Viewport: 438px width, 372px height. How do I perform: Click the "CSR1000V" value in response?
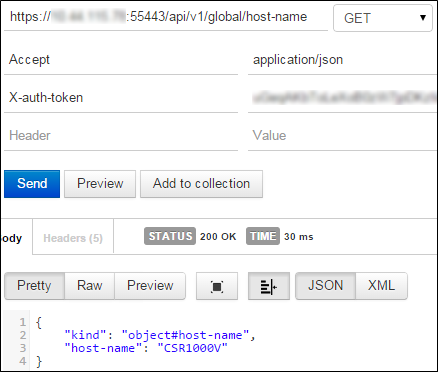(x=192, y=348)
